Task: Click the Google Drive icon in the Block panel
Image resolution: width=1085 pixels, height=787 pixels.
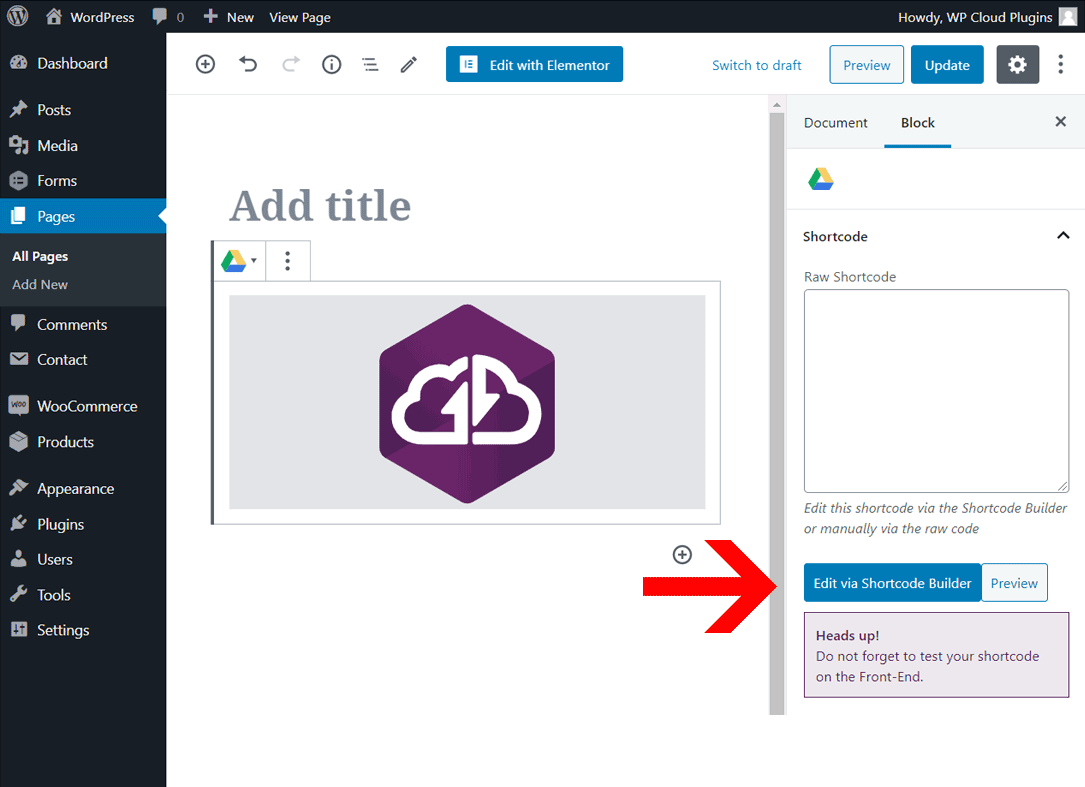Action: [x=821, y=179]
